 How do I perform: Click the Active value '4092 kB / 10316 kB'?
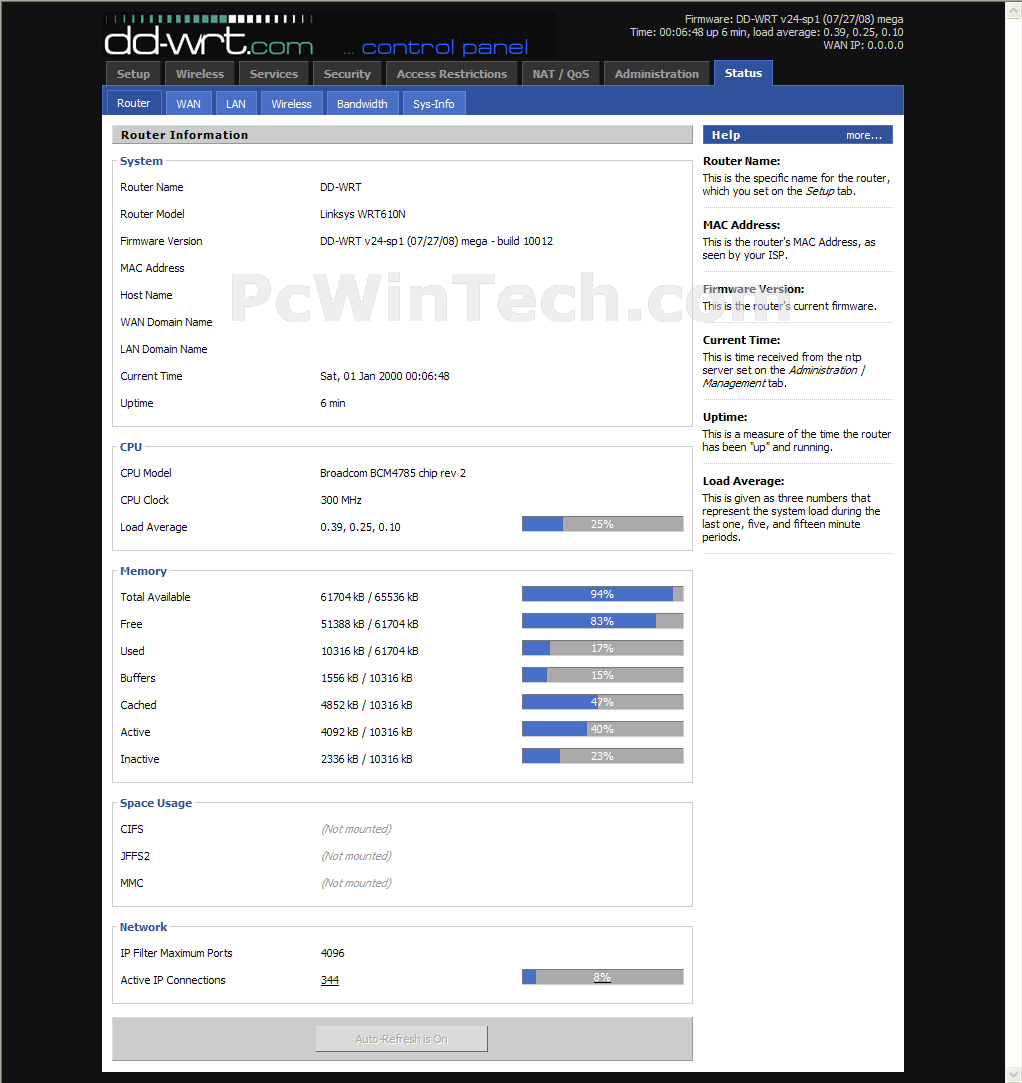coord(367,731)
